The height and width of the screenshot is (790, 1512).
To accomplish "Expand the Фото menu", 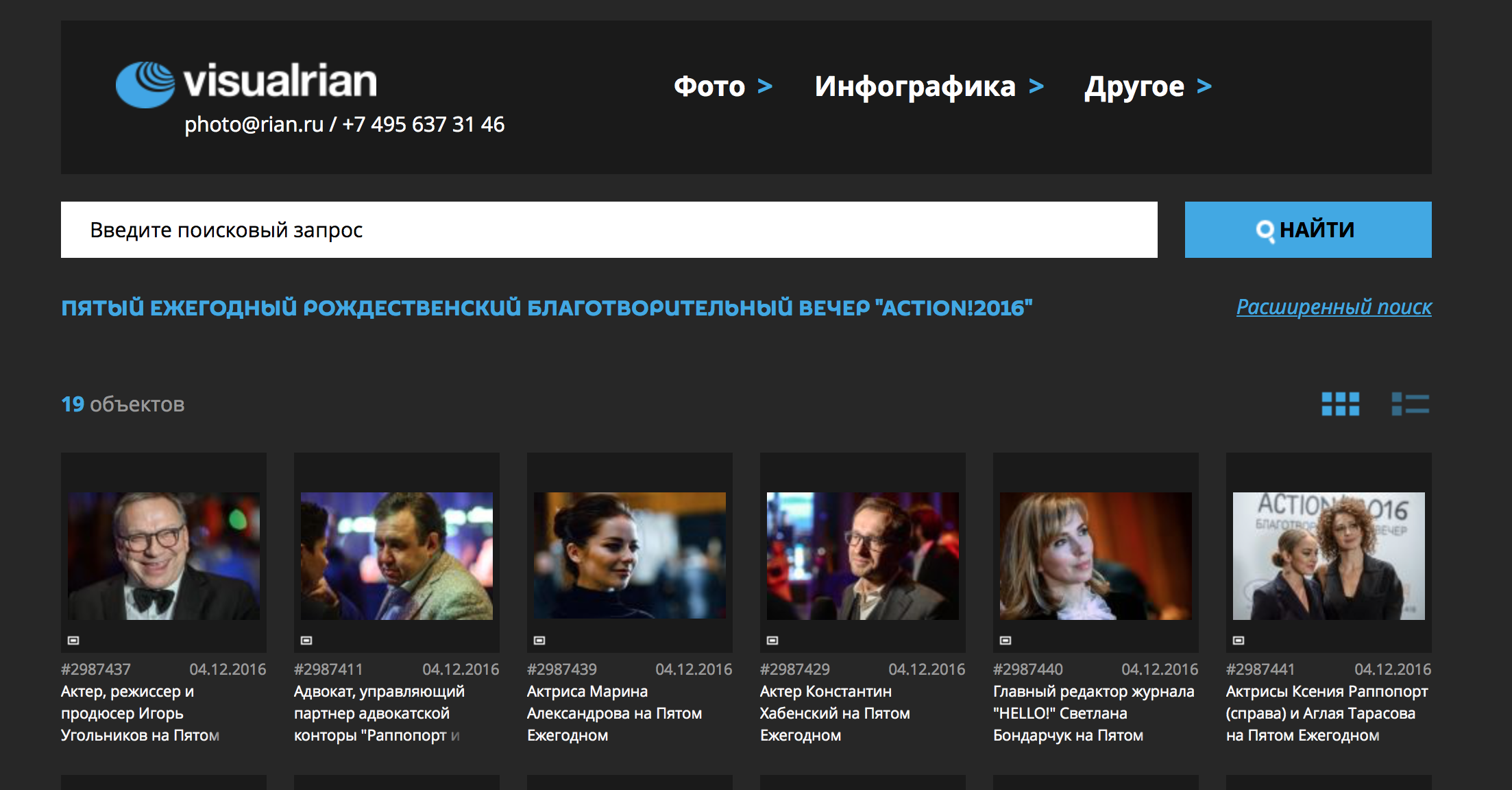I will [x=723, y=86].
